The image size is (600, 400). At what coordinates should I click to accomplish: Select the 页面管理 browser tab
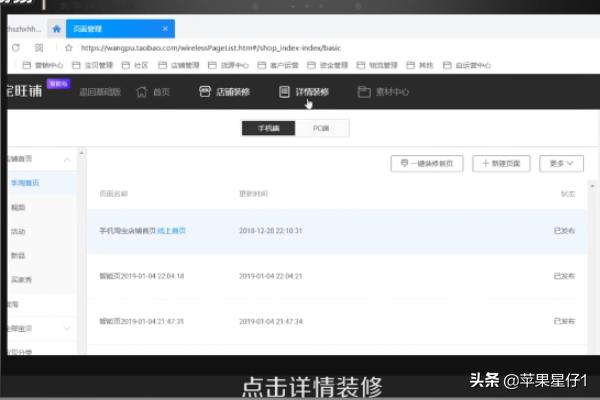tap(85, 28)
